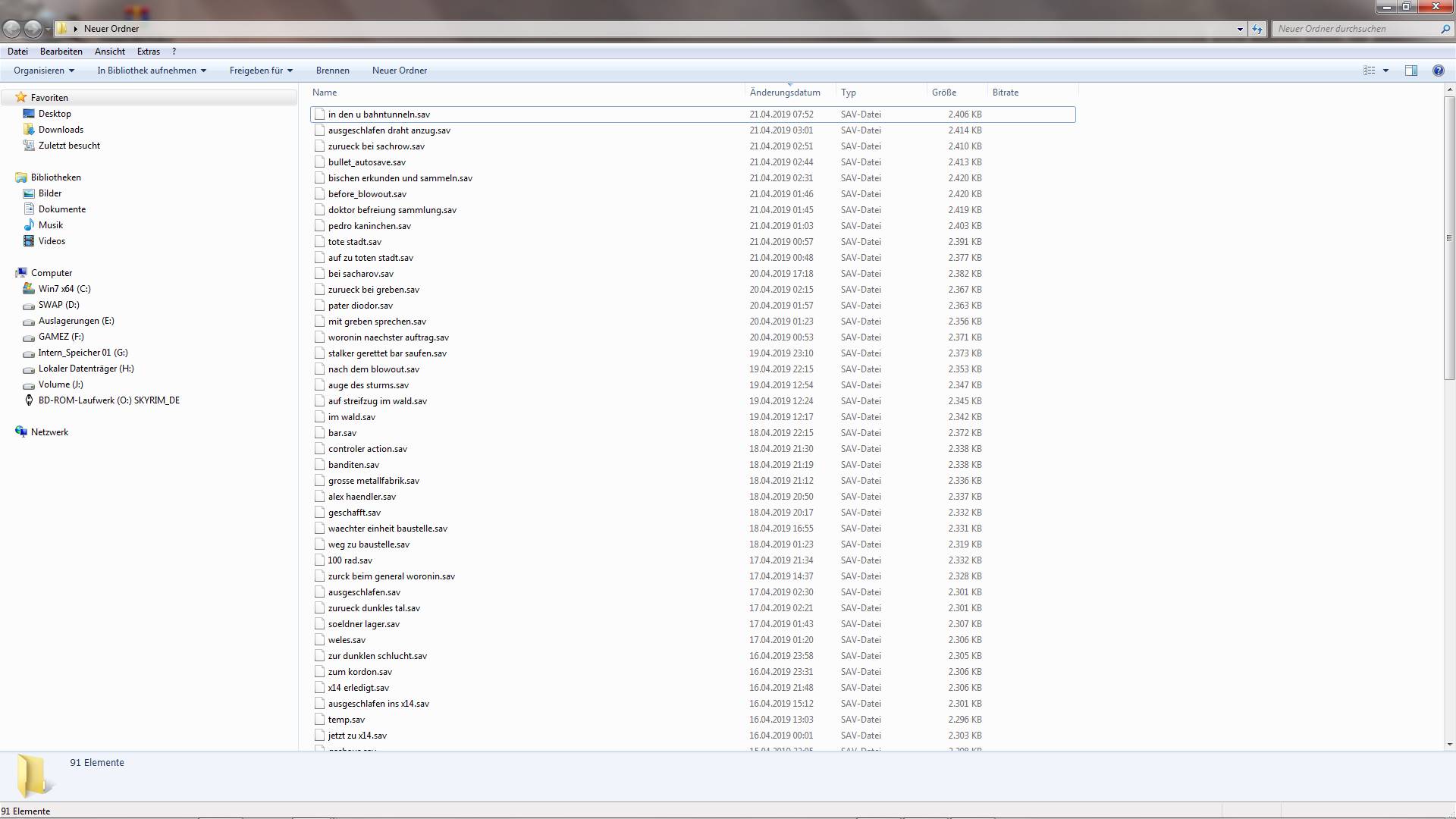Click the Neuer Ordner toolbar button

(399, 71)
